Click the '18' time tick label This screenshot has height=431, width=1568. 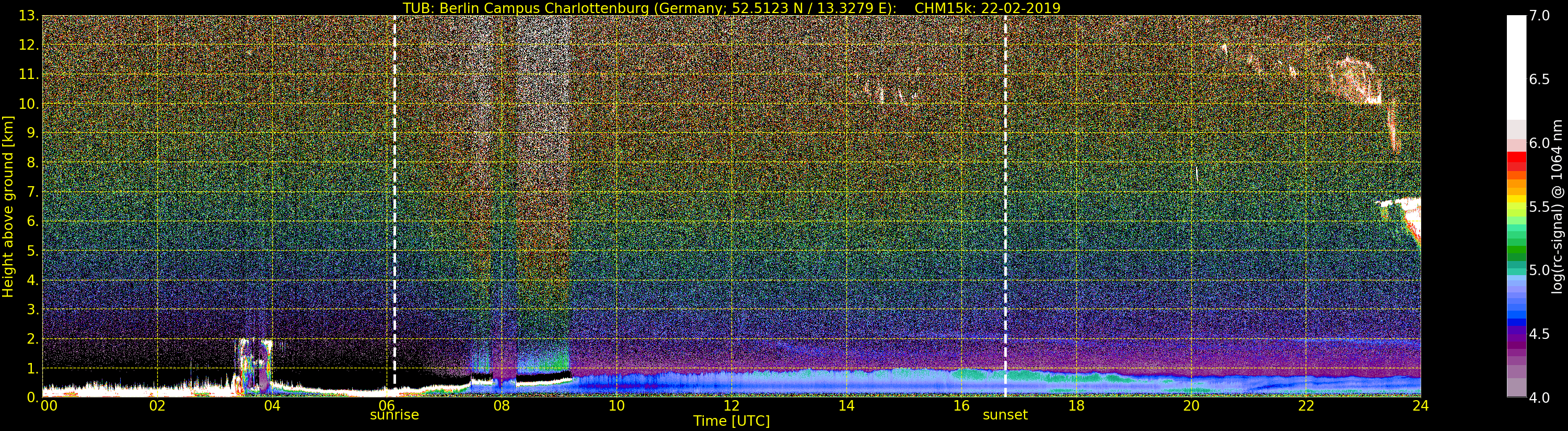[x=1076, y=406]
